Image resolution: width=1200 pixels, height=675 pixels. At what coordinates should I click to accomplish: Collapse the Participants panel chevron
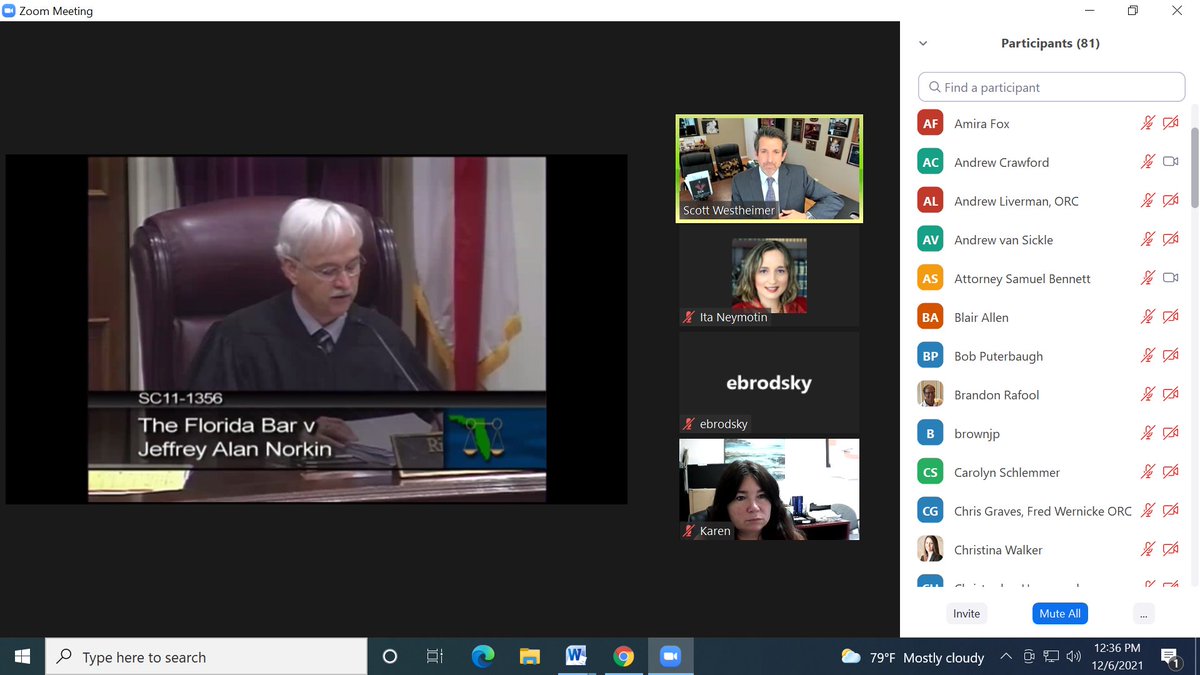point(923,43)
